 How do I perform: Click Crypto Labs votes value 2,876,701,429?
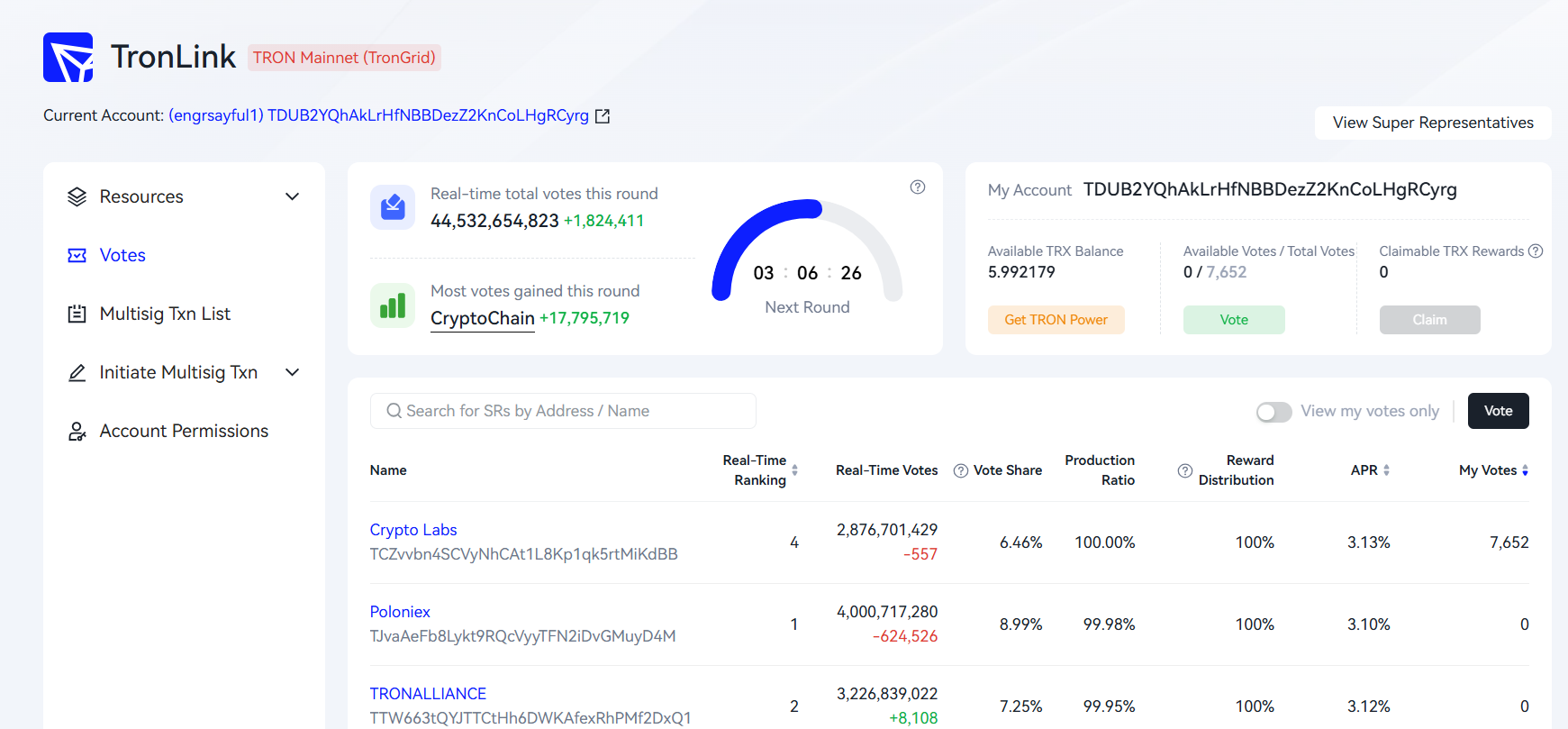tap(887, 530)
